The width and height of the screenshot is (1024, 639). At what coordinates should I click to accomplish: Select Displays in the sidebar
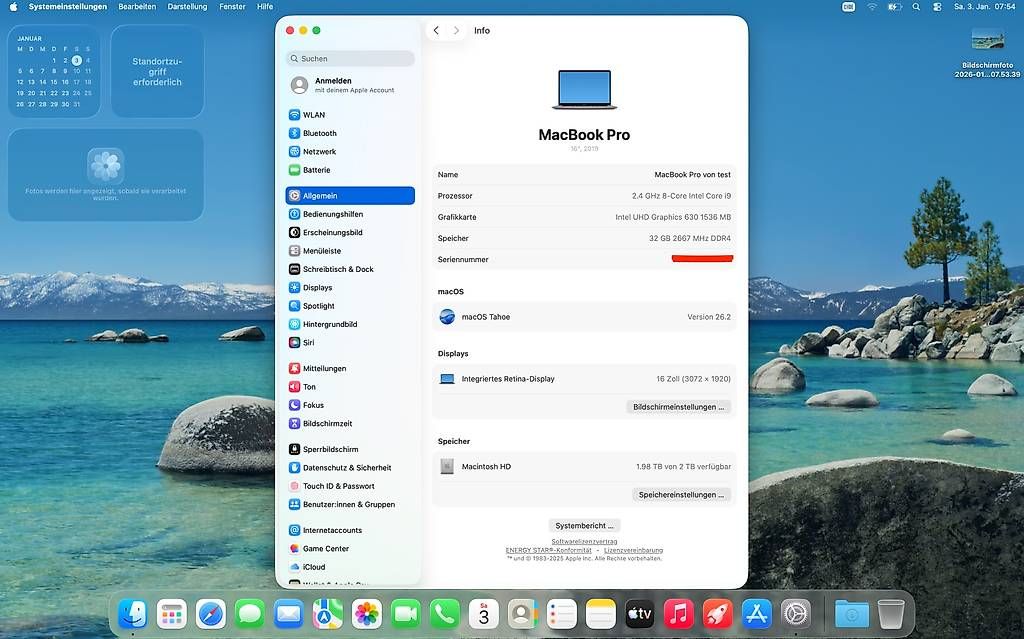[x=350, y=287]
